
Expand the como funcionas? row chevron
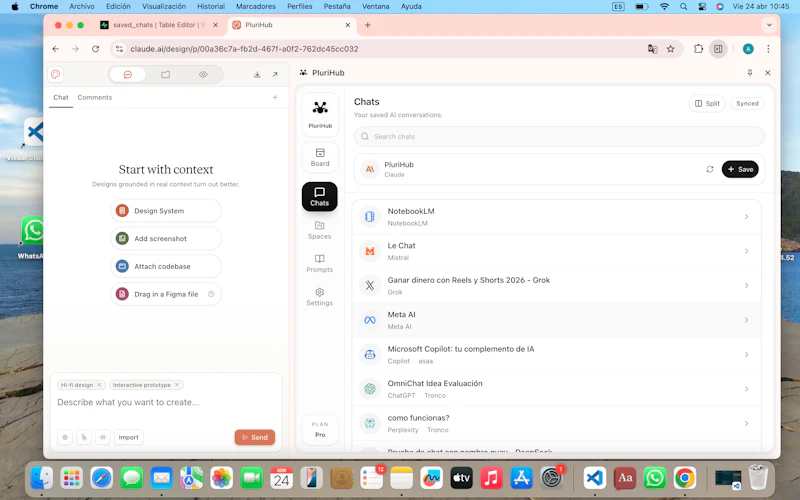(746, 423)
